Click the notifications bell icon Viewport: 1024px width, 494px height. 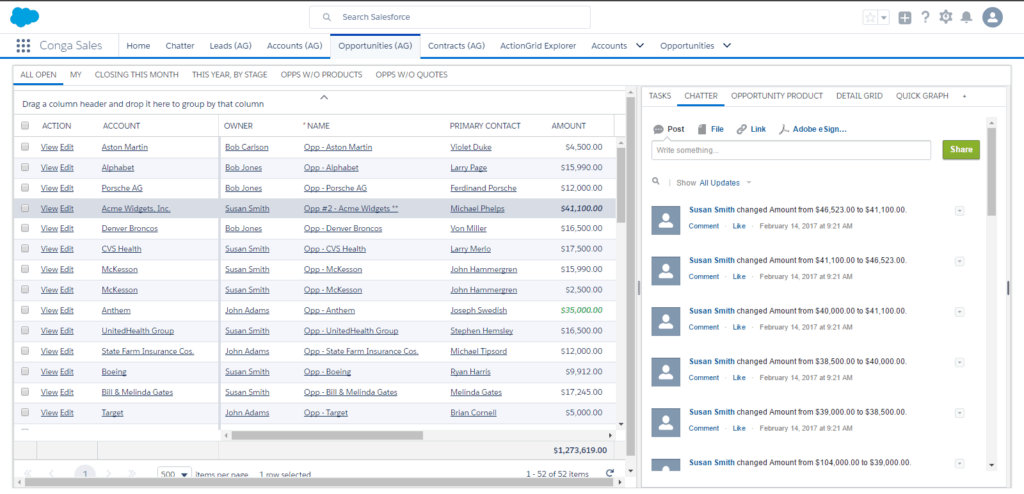tap(967, 18)
